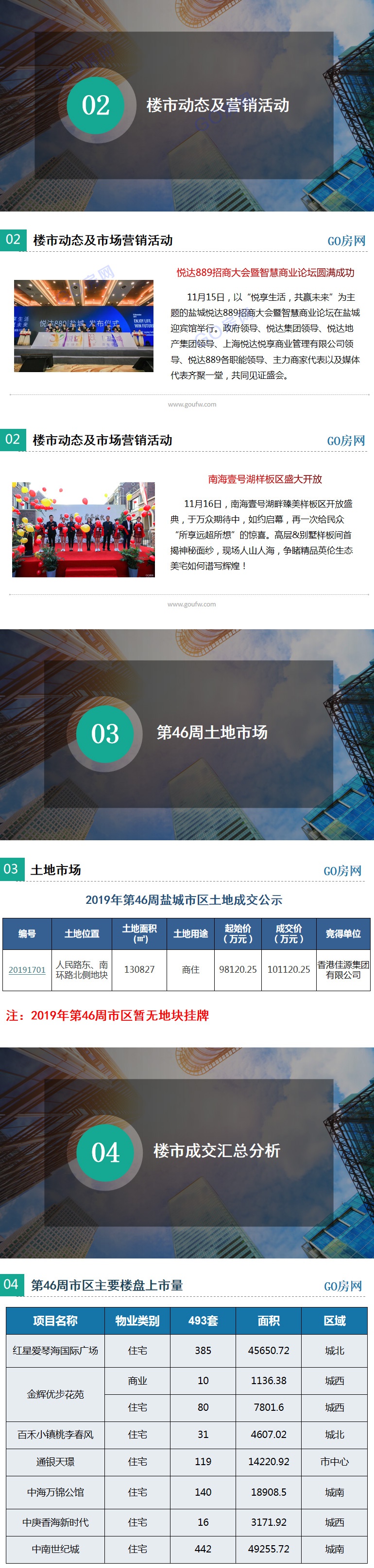374x1568 pixels.
Task: Select the 第46周土地市场 banner title
Action: click(x=212, y=732)
